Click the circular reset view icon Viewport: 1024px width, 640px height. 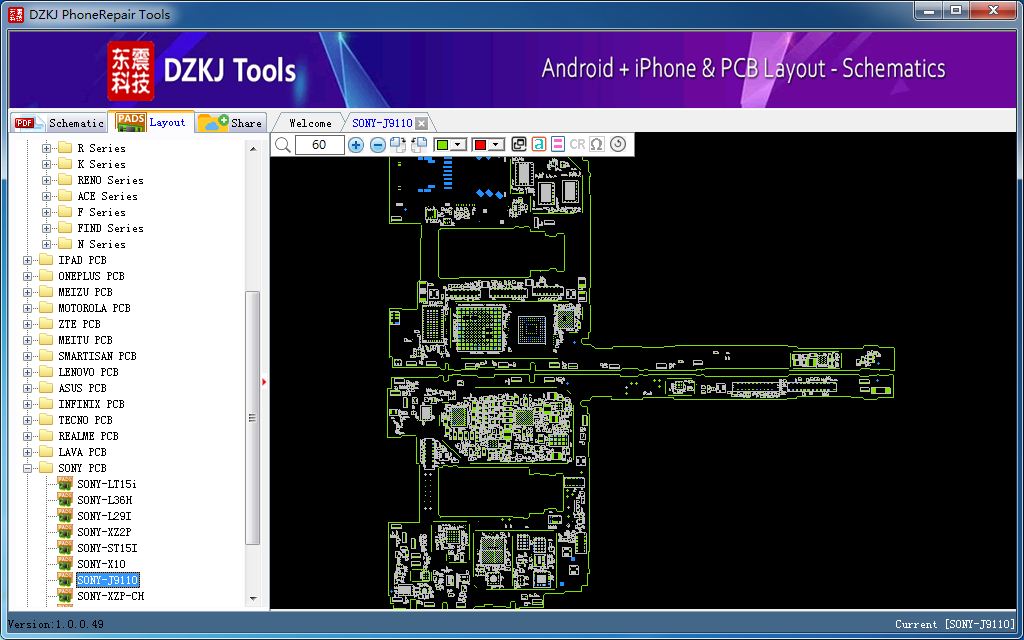tap(618, 145)
